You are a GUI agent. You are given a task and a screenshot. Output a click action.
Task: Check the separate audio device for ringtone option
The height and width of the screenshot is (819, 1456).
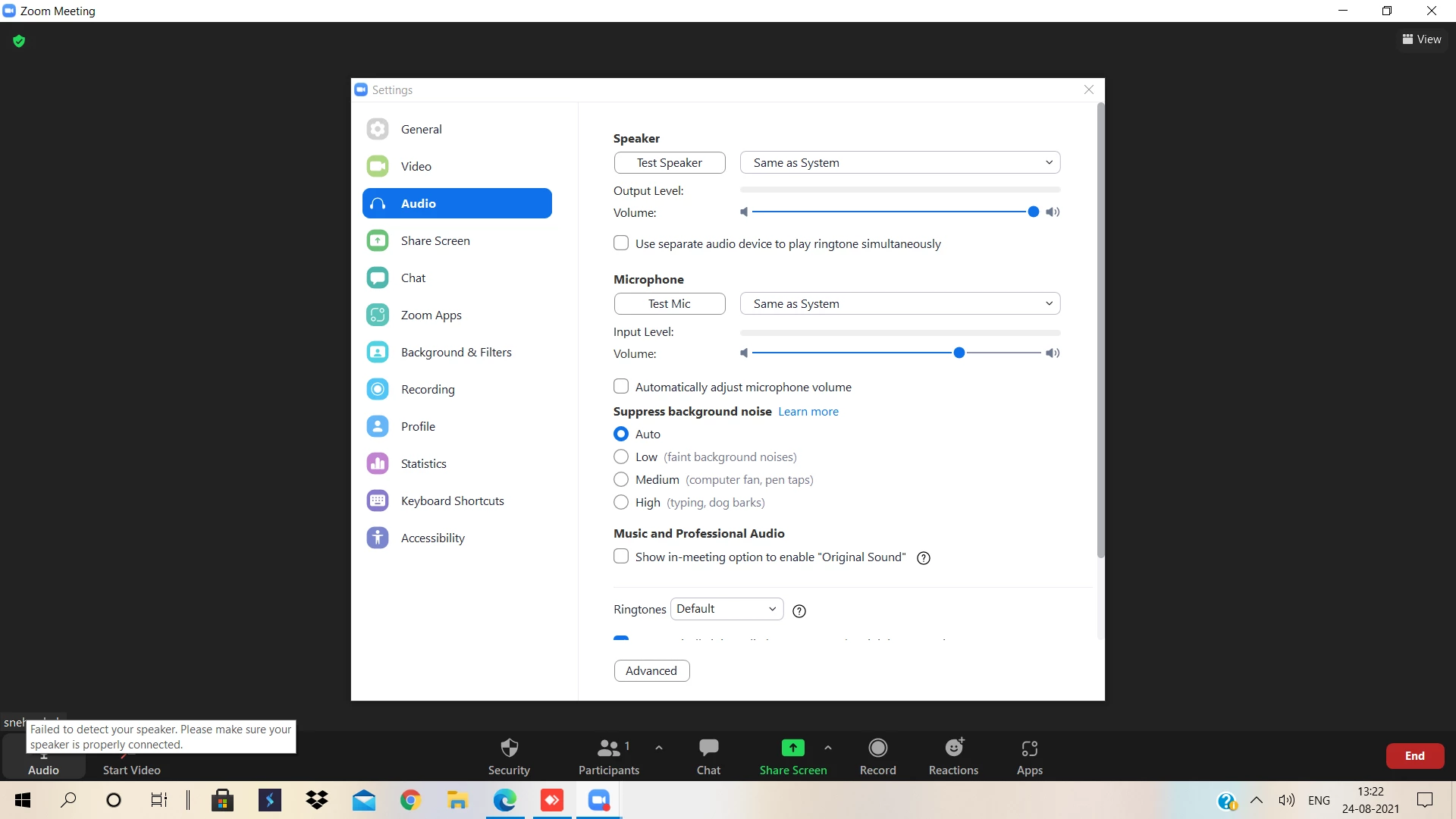(x=621, y=243)
